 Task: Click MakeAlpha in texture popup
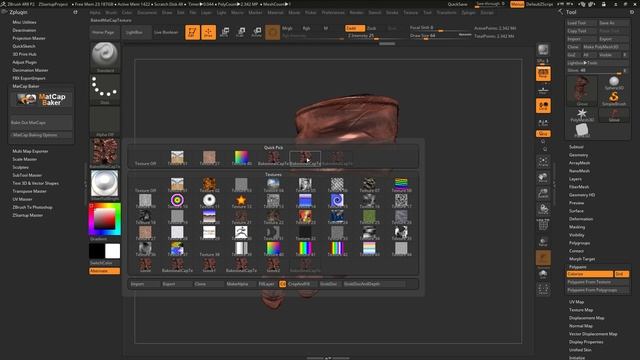(240, 284)
